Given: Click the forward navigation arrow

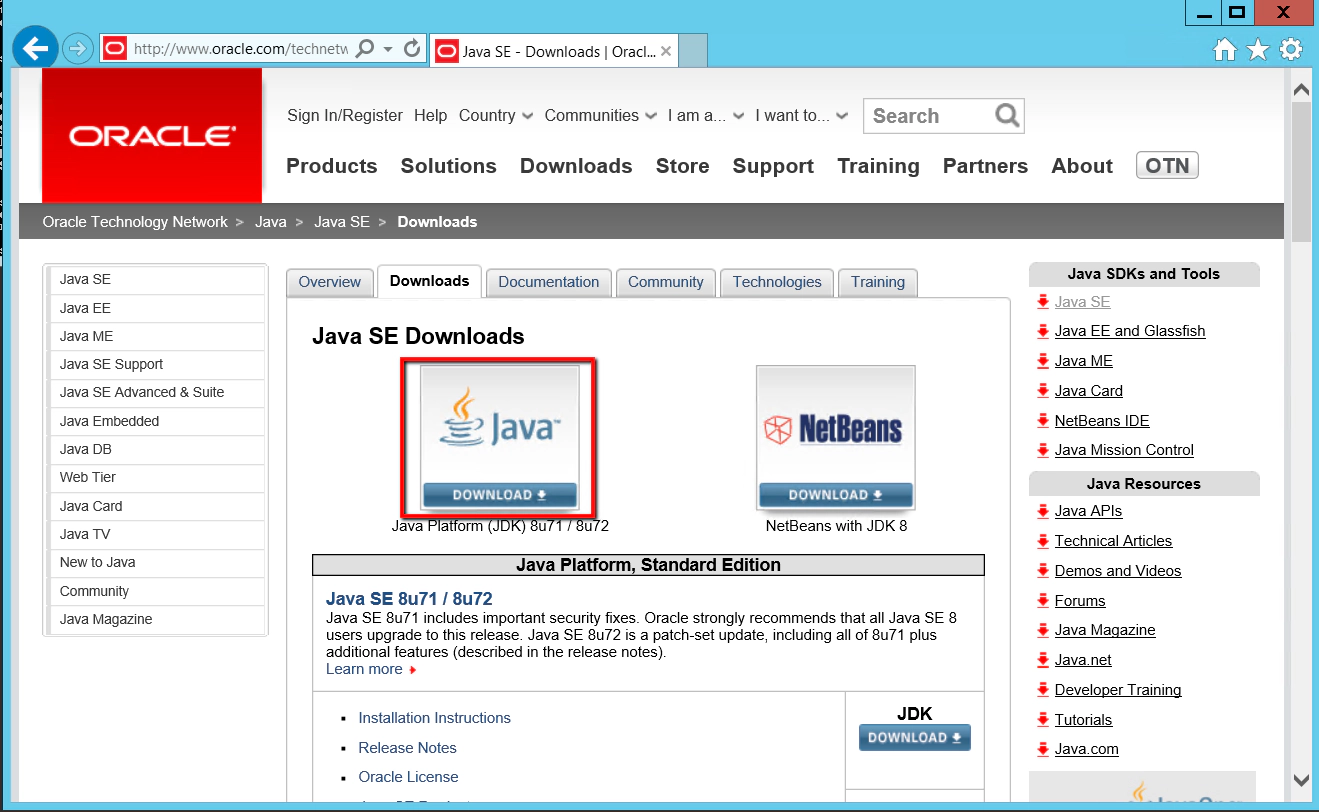Looking at the screenshot, I should point(77,49).
